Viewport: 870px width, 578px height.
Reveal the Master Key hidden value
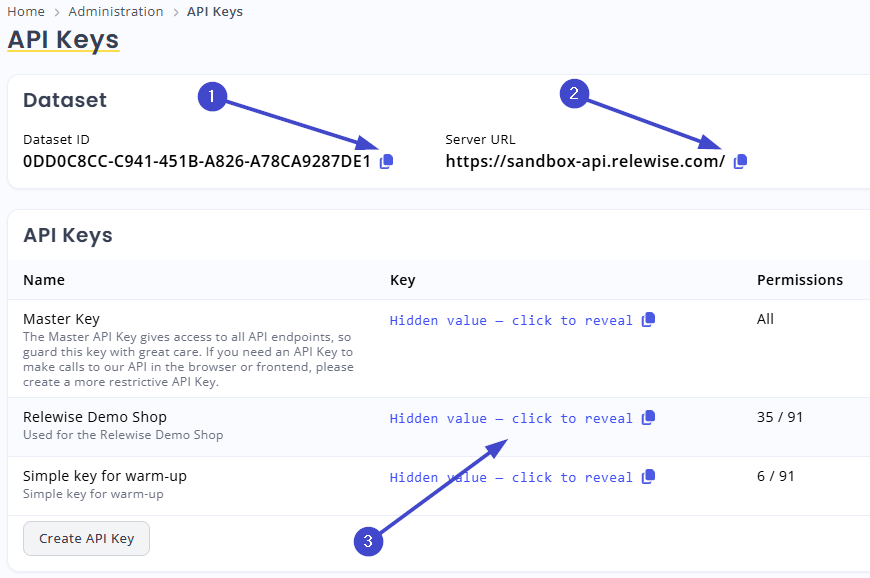pos(510,321)
